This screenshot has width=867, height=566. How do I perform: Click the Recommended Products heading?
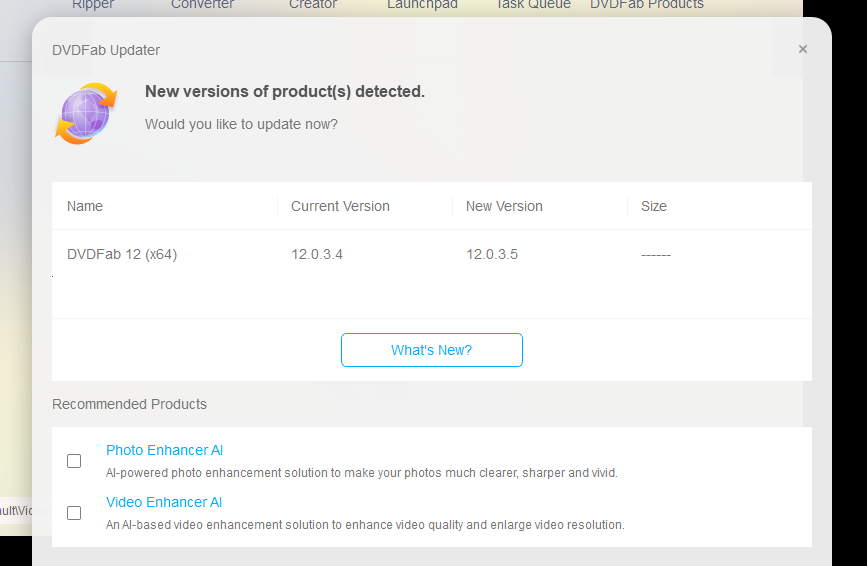click(129, 404)
